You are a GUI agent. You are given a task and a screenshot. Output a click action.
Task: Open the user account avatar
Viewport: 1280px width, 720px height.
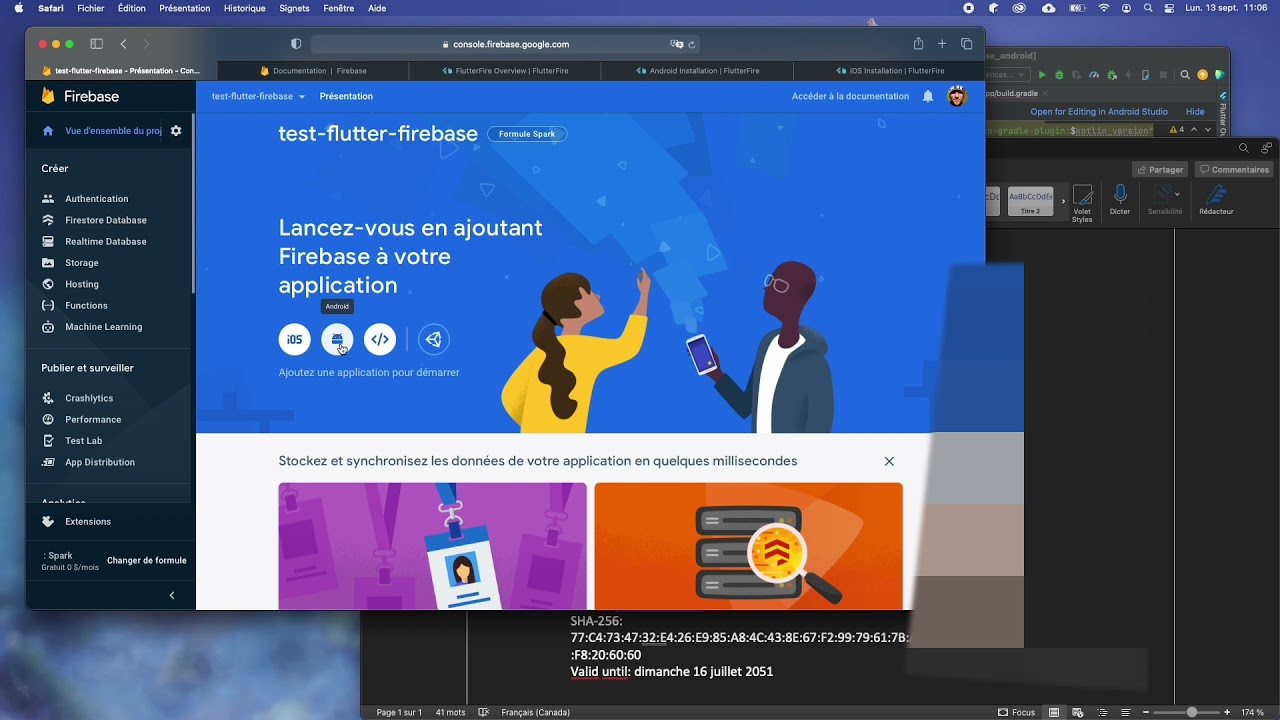pos(957,96)
